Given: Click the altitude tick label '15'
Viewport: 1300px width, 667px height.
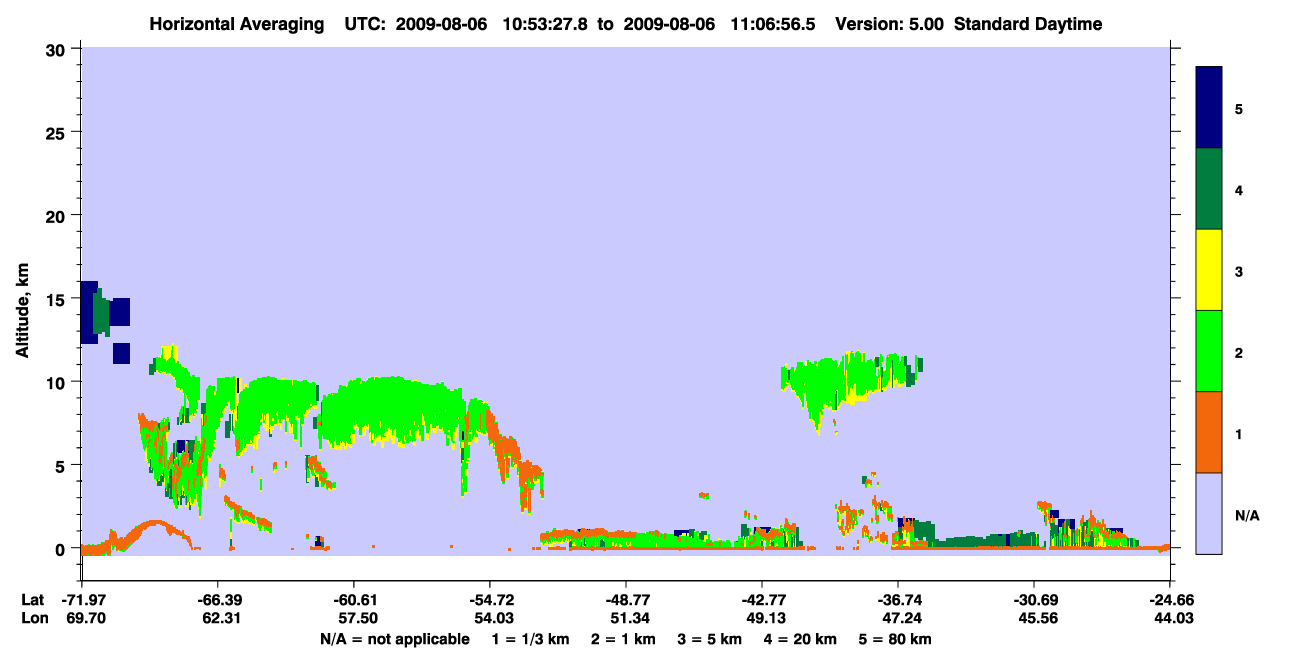Looking at the screenshot, I should point(58,299).
